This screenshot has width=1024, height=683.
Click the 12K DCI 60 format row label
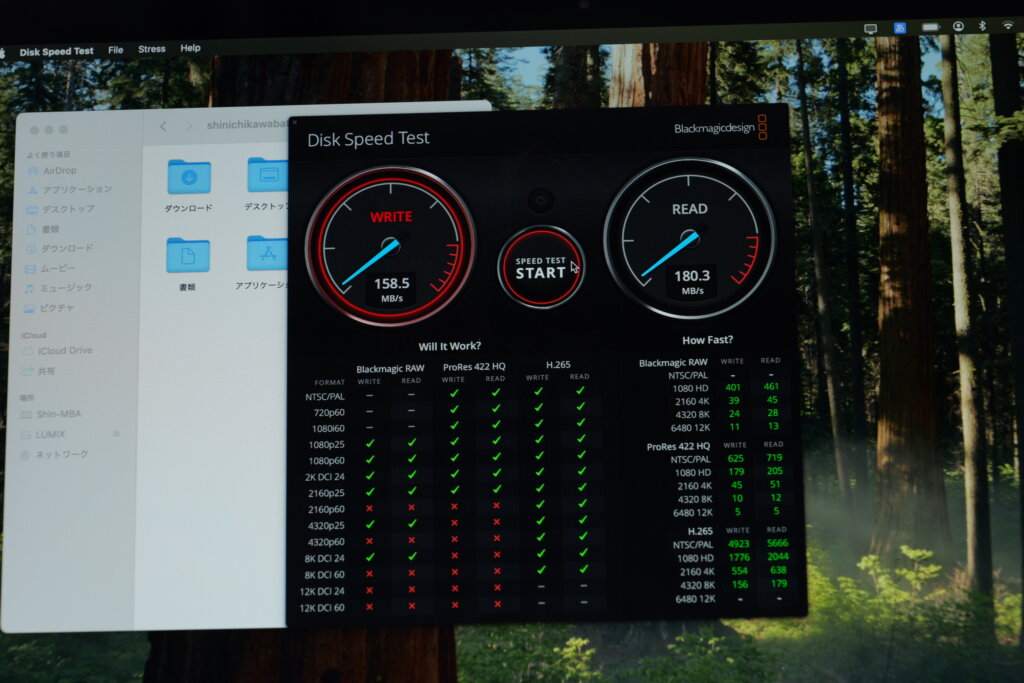[x=322, y=608]
